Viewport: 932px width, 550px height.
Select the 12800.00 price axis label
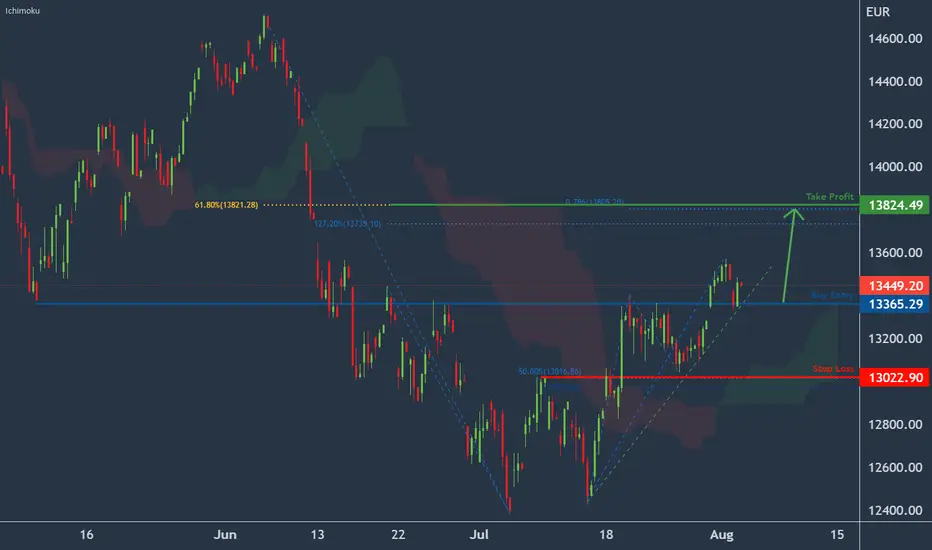[x=895, y=425]
